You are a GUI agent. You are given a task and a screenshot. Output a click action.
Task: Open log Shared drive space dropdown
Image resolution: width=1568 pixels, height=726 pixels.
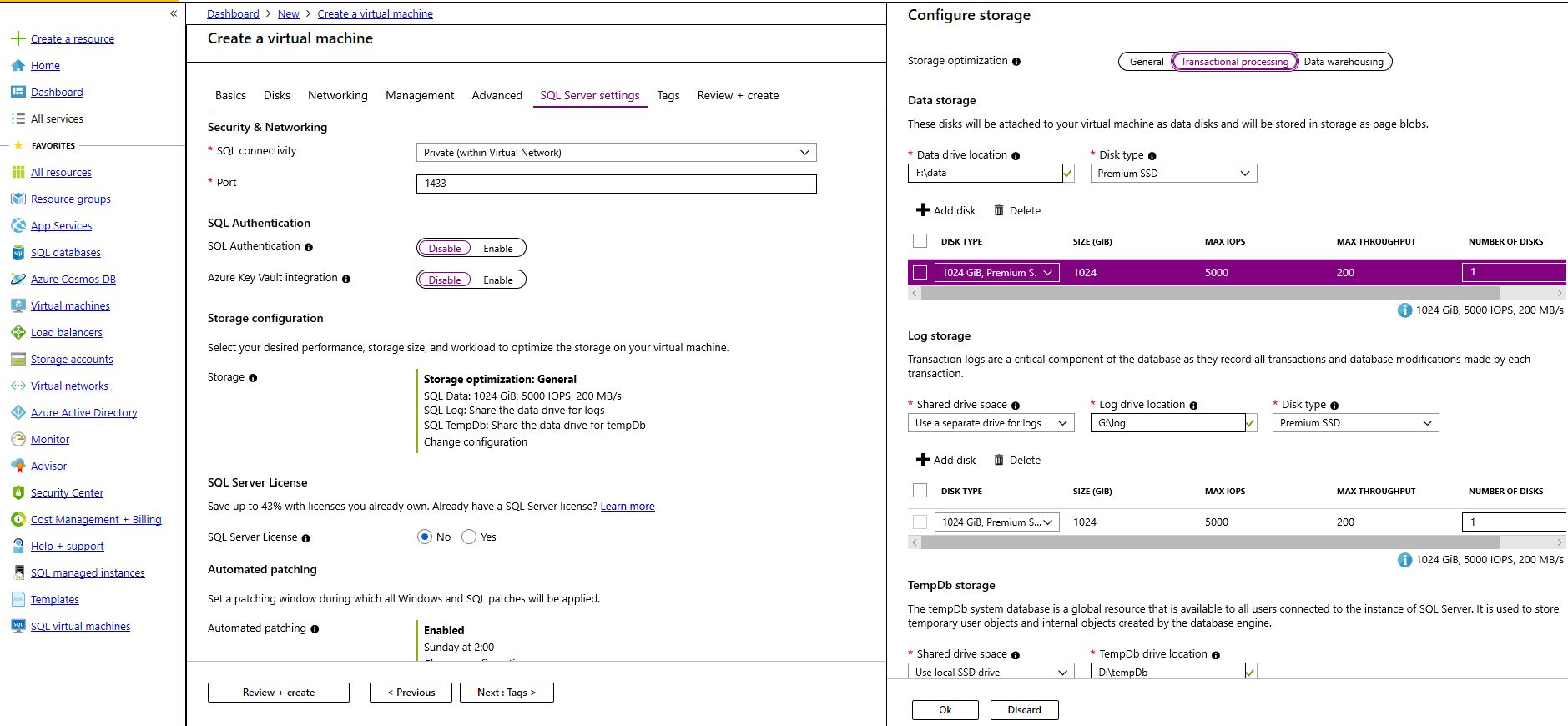tap(991, 423)
